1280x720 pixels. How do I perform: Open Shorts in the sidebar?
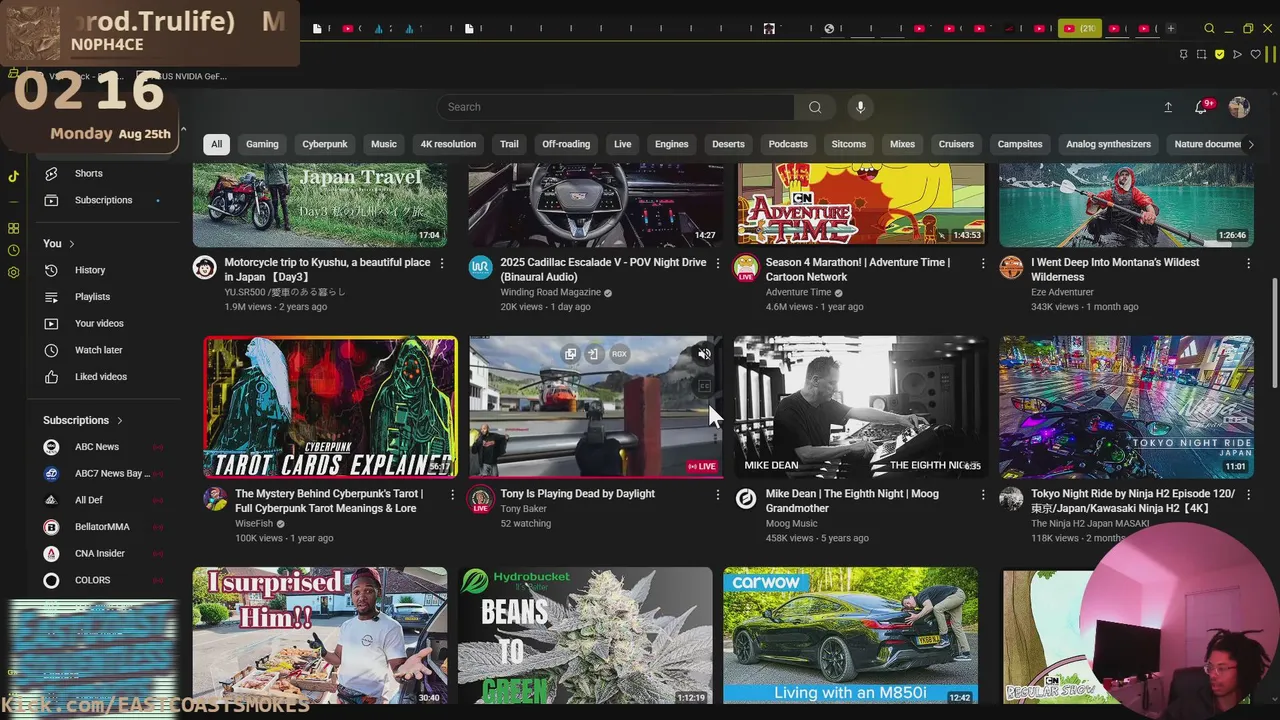tap(103, 173)
